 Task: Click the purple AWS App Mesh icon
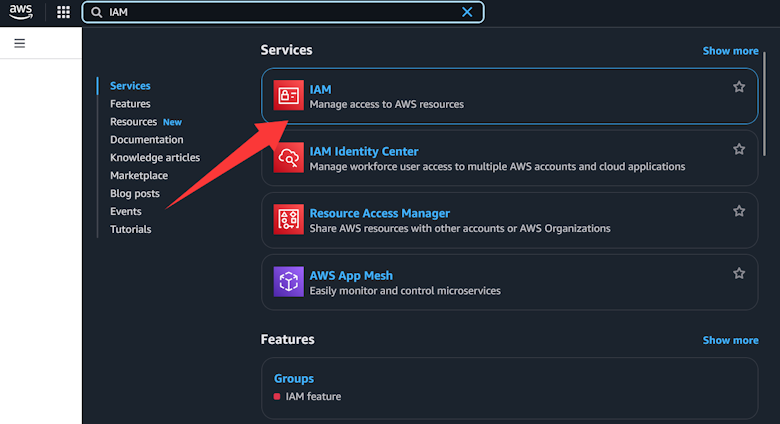(288, 282)
